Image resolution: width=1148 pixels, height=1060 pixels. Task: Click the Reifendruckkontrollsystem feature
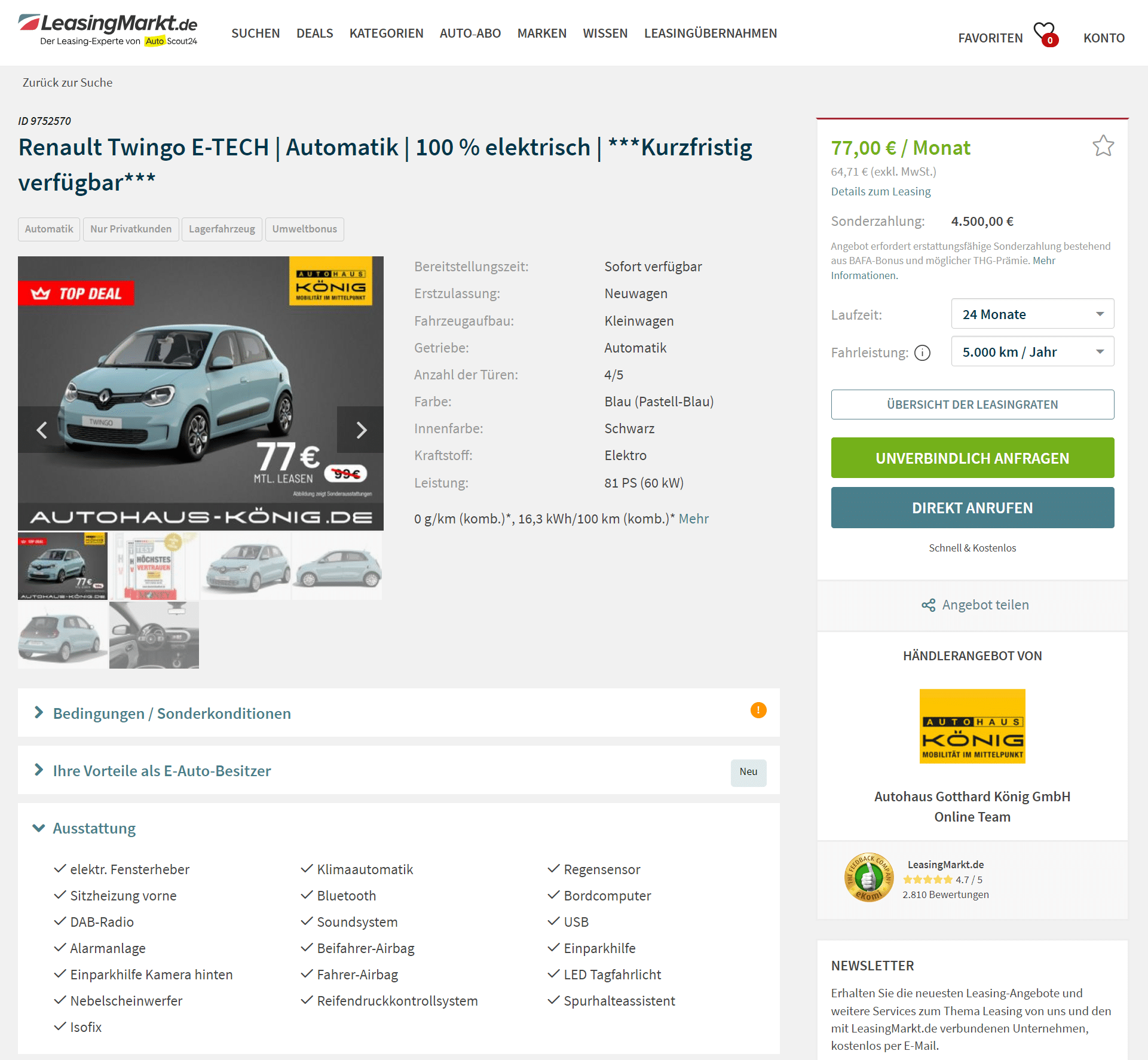coord(397,1001)
